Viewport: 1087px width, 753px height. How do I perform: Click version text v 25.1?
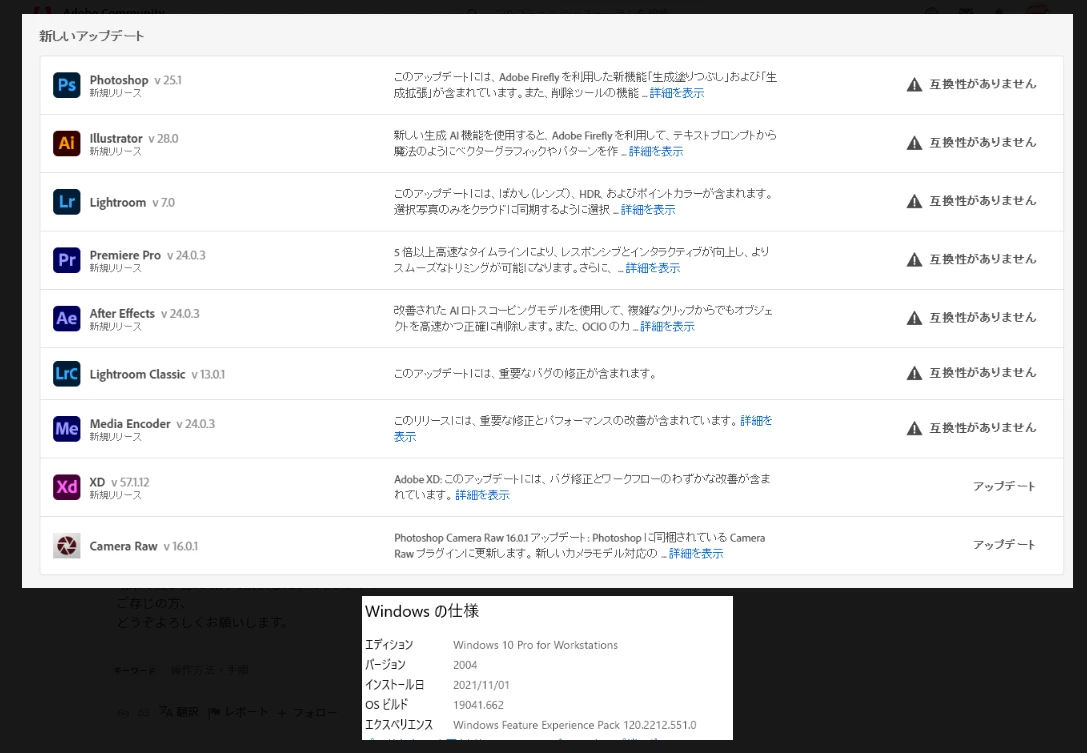(168, 80)
